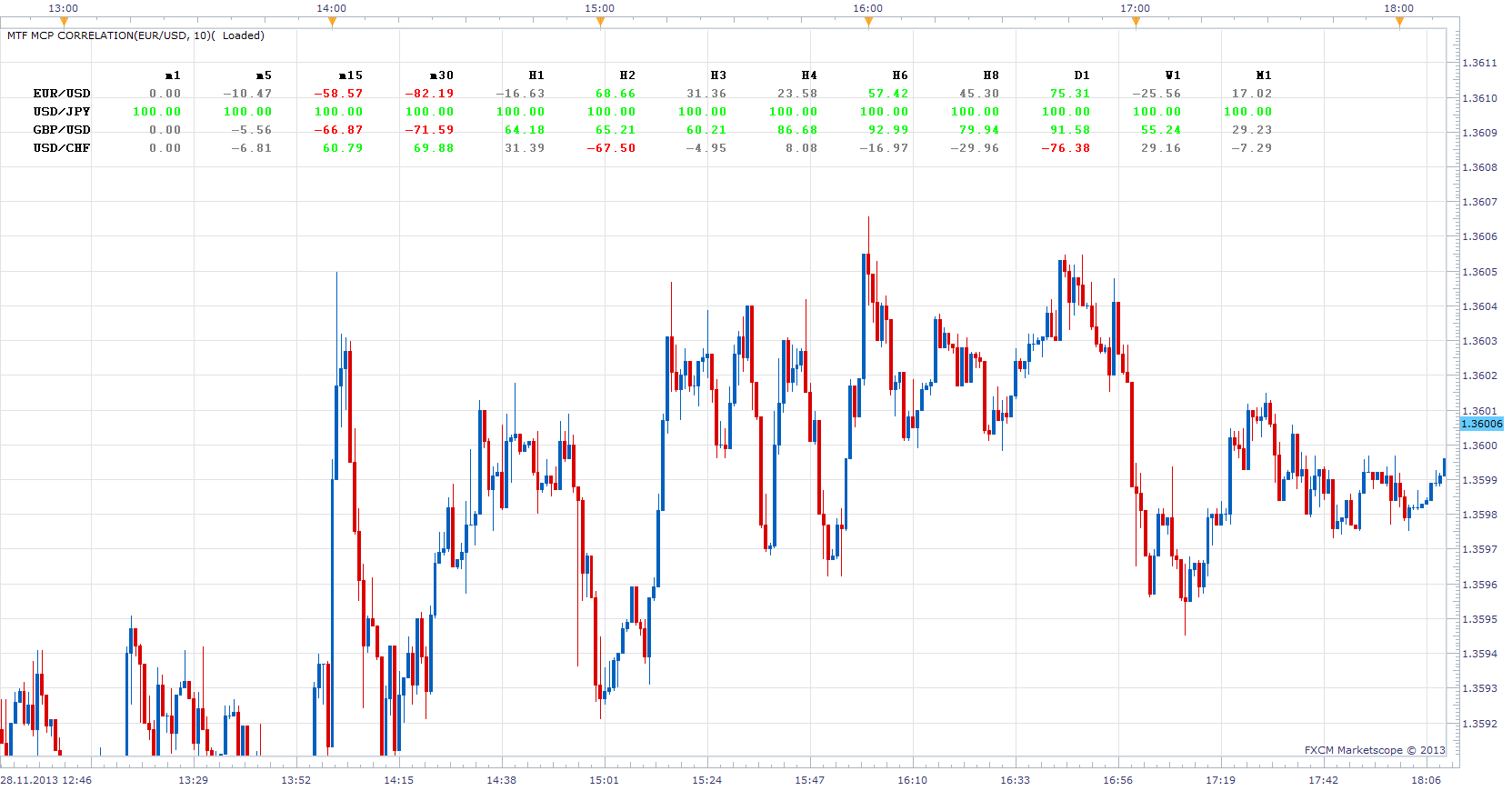Click the FXCM Marketscope © 2013 text
The image size is (1512, 791).
pos(1375,750)
